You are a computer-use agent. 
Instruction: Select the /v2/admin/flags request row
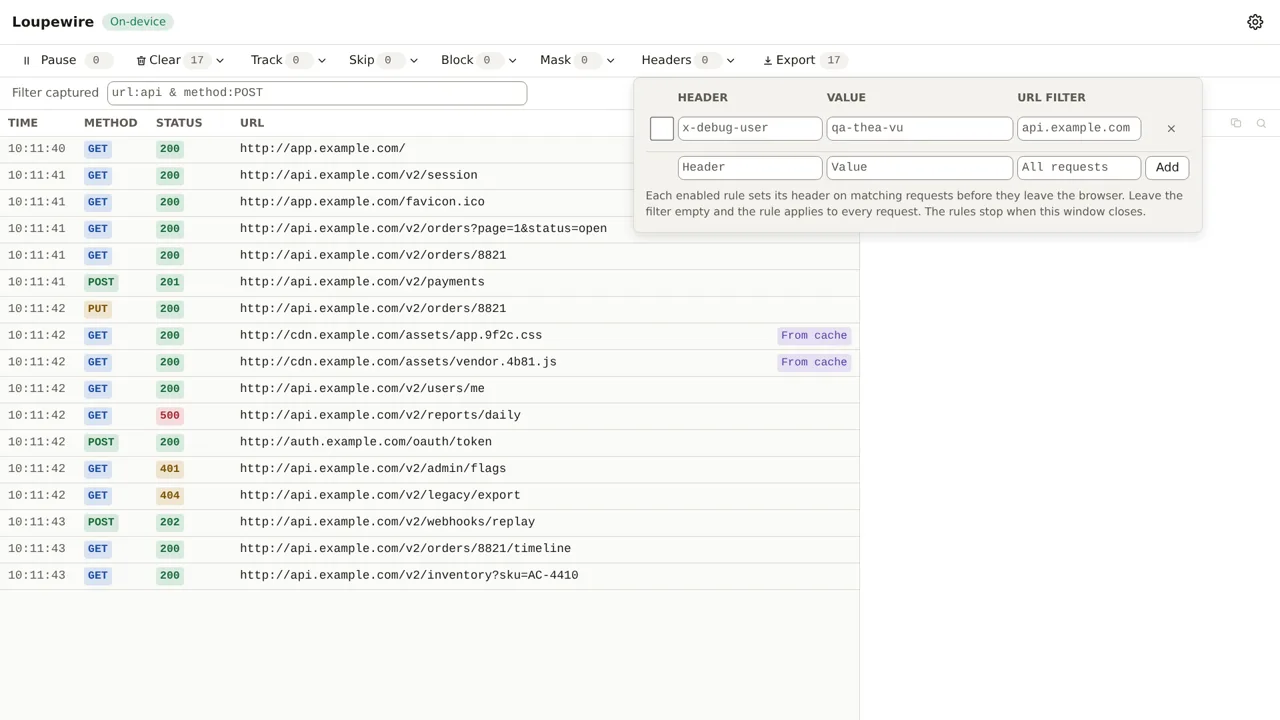[429, 469]
